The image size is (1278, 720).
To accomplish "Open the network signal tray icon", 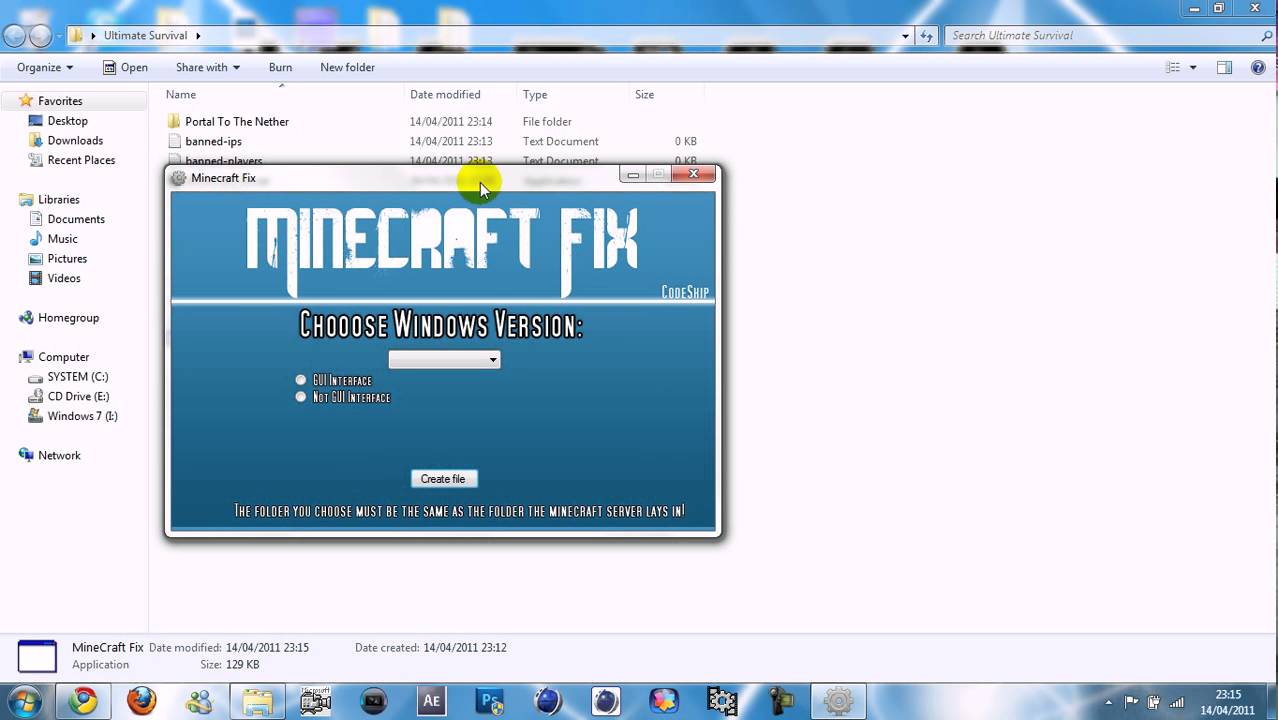I will (x=1177, y=702).
